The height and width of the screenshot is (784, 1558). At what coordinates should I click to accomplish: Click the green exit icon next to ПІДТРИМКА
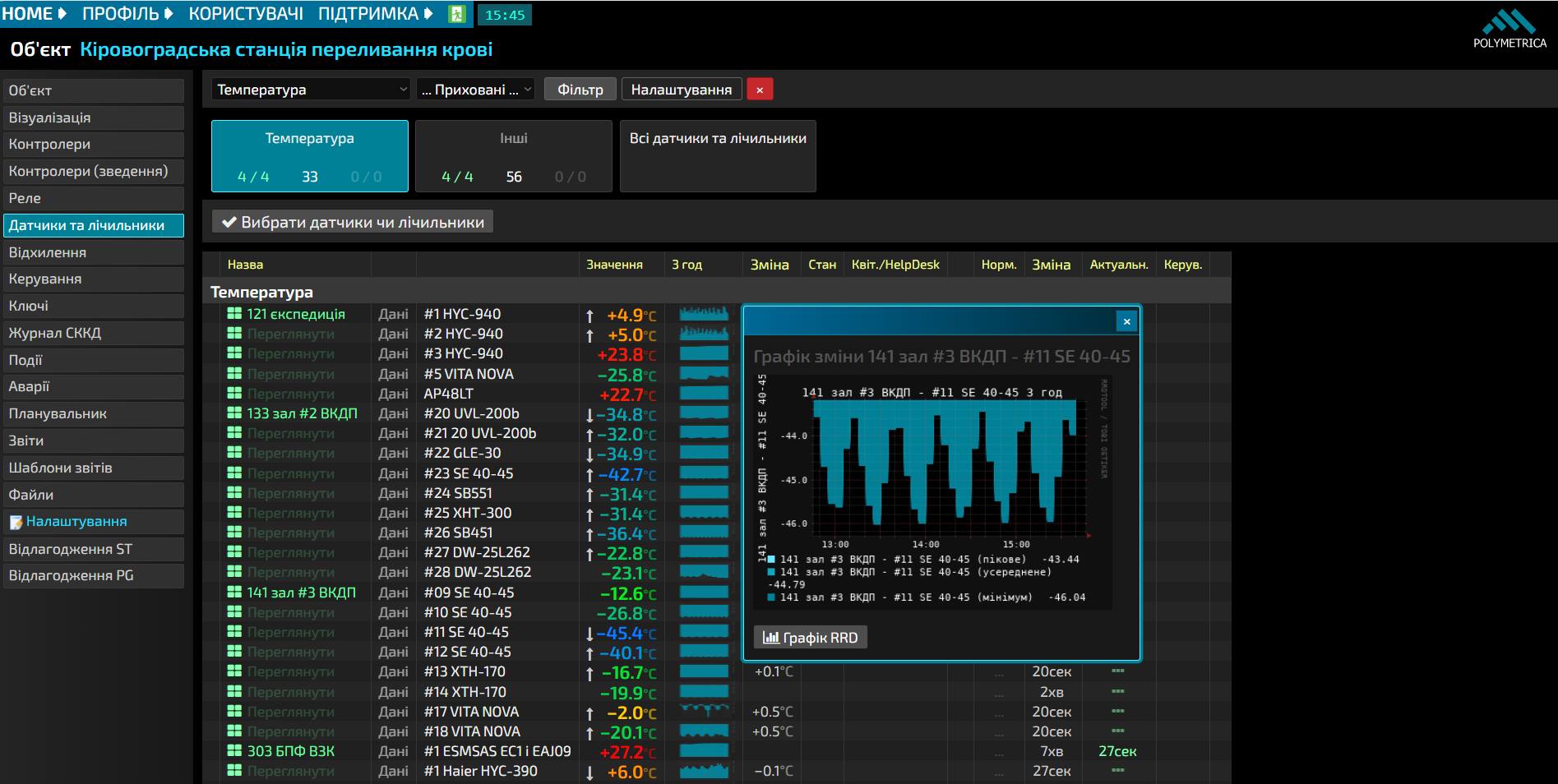458,14
